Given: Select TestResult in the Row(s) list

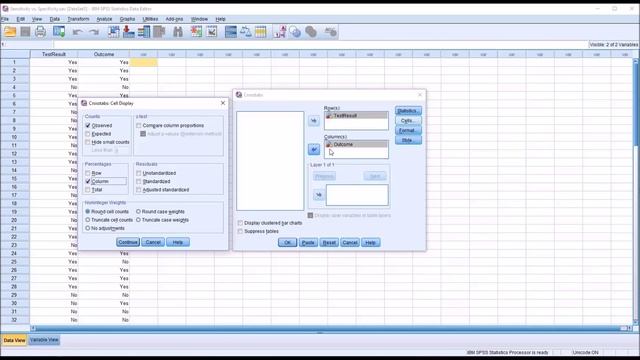Looking at the screenshot, I should click(356, 116).
